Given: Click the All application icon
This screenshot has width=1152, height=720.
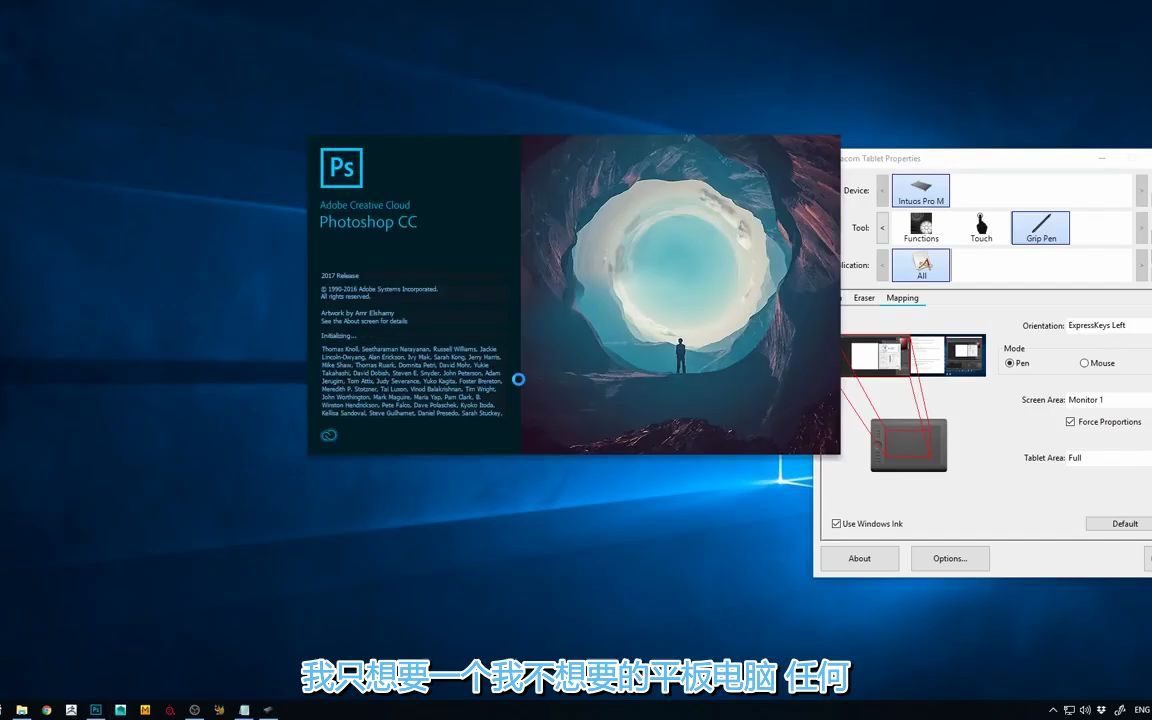Looking at the screenshot, I should tap(920, 264).
